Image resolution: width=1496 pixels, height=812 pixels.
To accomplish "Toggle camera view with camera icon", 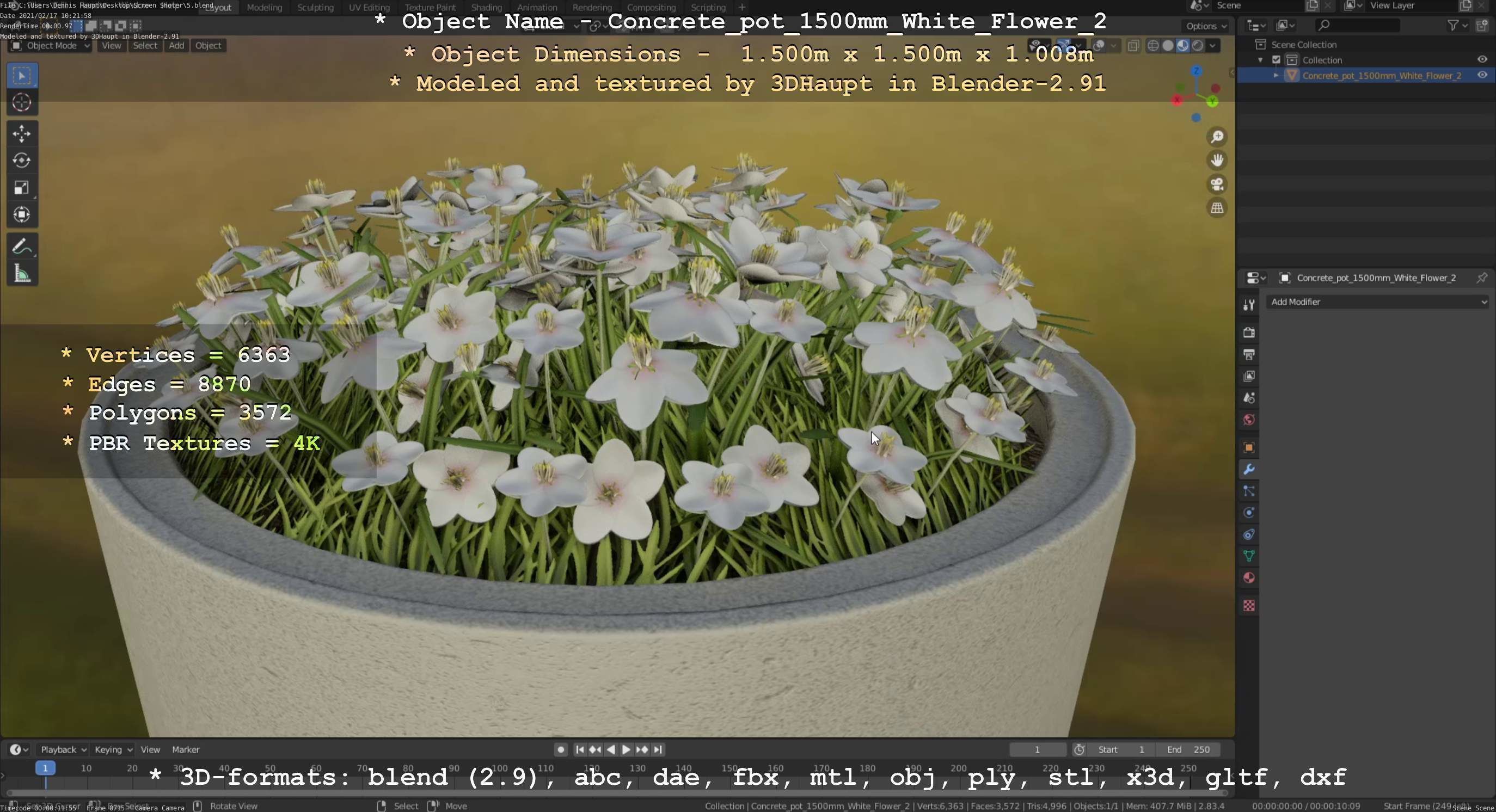I will [x=1217, y=184].
